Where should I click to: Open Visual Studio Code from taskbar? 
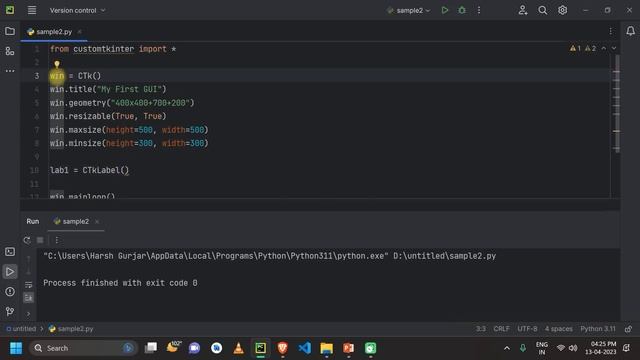(304, 348)
